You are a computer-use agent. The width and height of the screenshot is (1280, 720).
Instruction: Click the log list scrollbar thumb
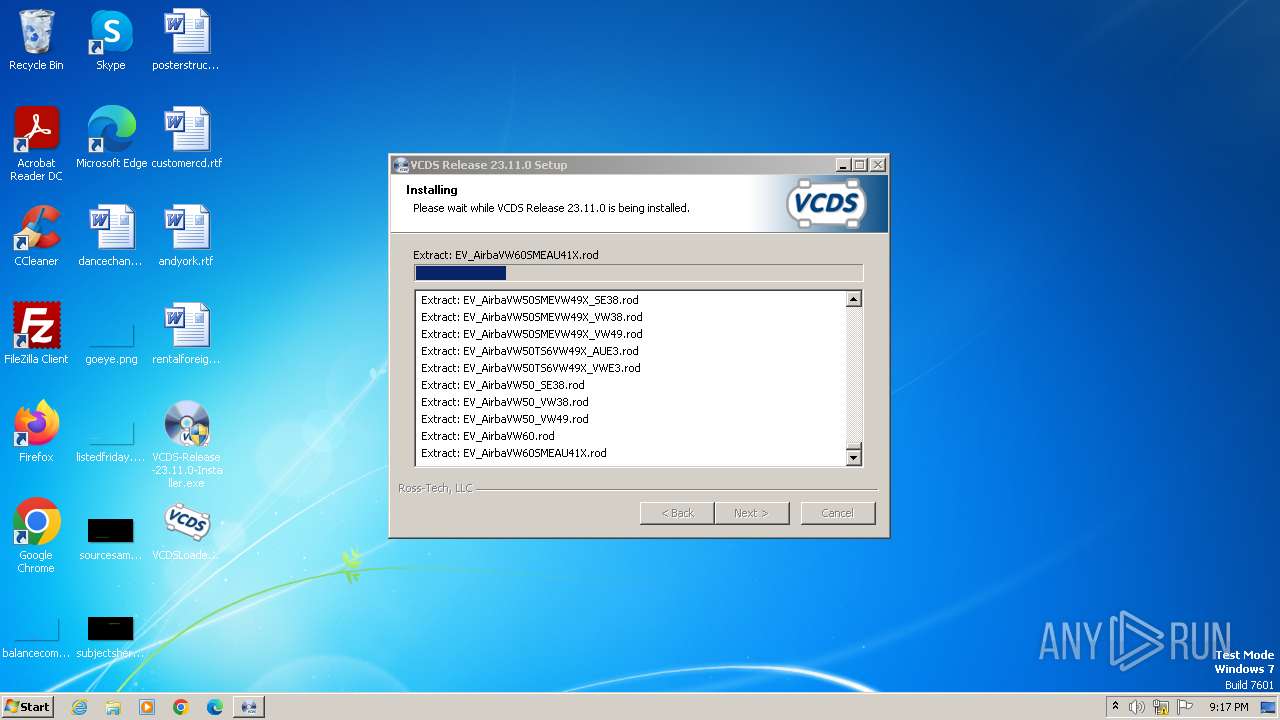[853, 446]
